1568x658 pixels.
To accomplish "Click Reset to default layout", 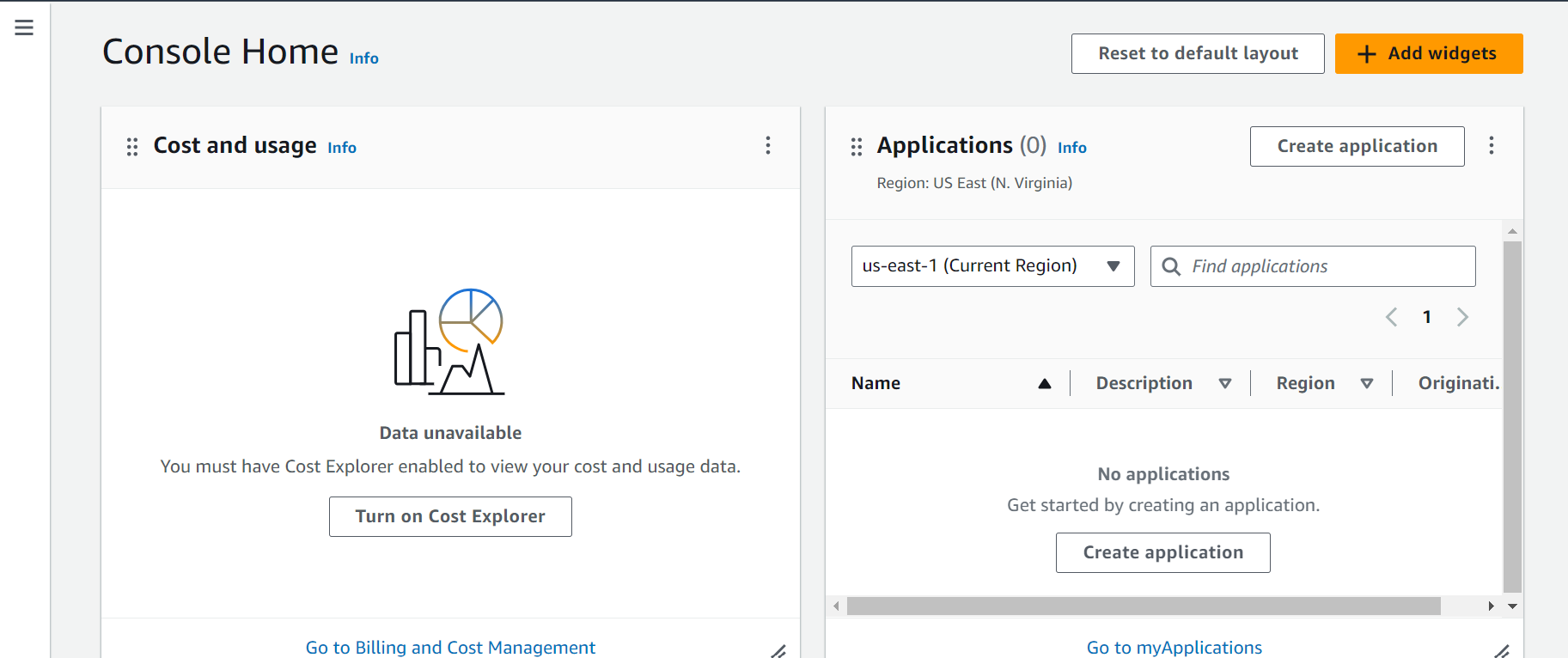I will (1197, 53).
